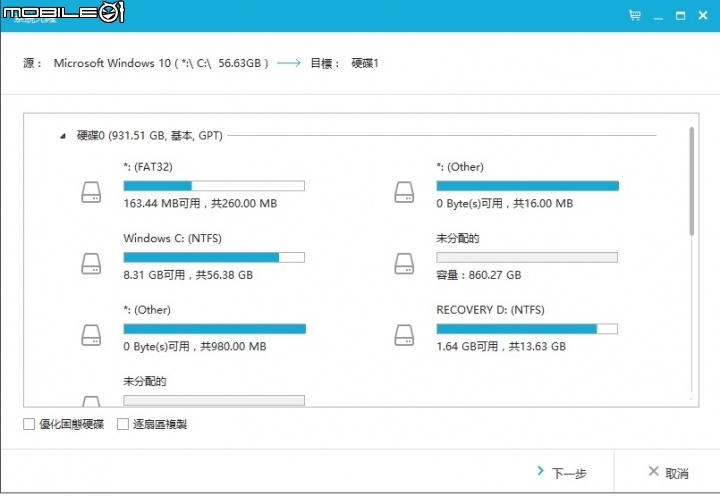The width and height of the screenshot is (720, 496).
Task: Click the target '硬碟1' text
Action: [x=365, y=63]
